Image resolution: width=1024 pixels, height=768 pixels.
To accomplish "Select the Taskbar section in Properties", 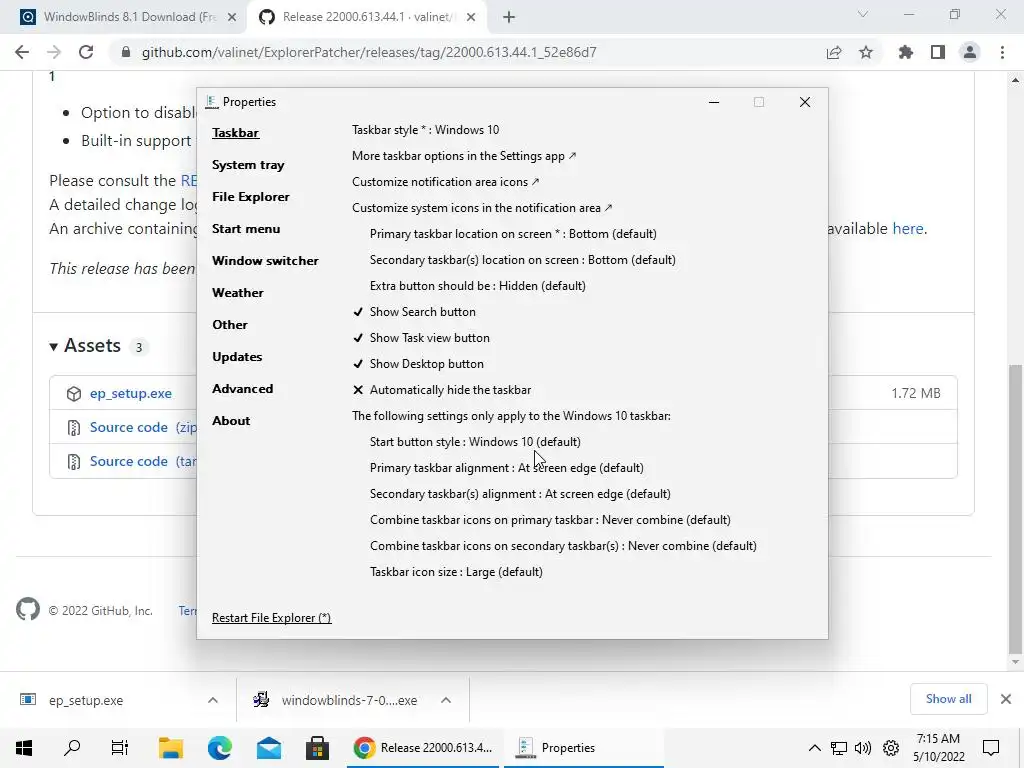I will coord(235,133).
